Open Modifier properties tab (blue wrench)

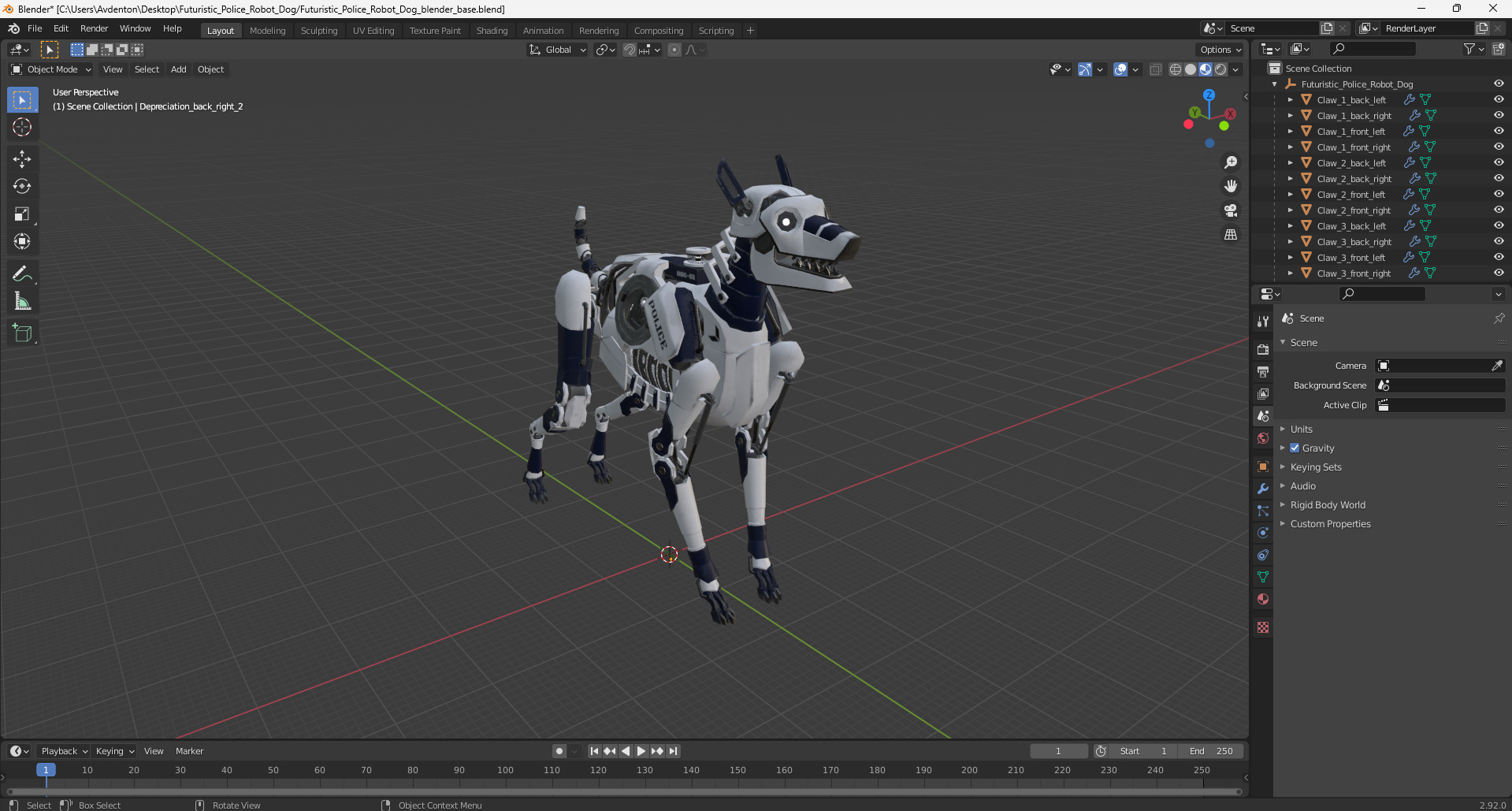[x=1263, y=489]
